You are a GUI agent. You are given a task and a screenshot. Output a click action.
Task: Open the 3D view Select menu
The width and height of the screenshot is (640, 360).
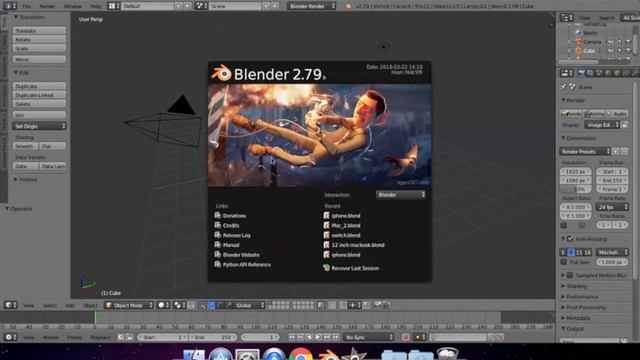[x=50, y=305]
